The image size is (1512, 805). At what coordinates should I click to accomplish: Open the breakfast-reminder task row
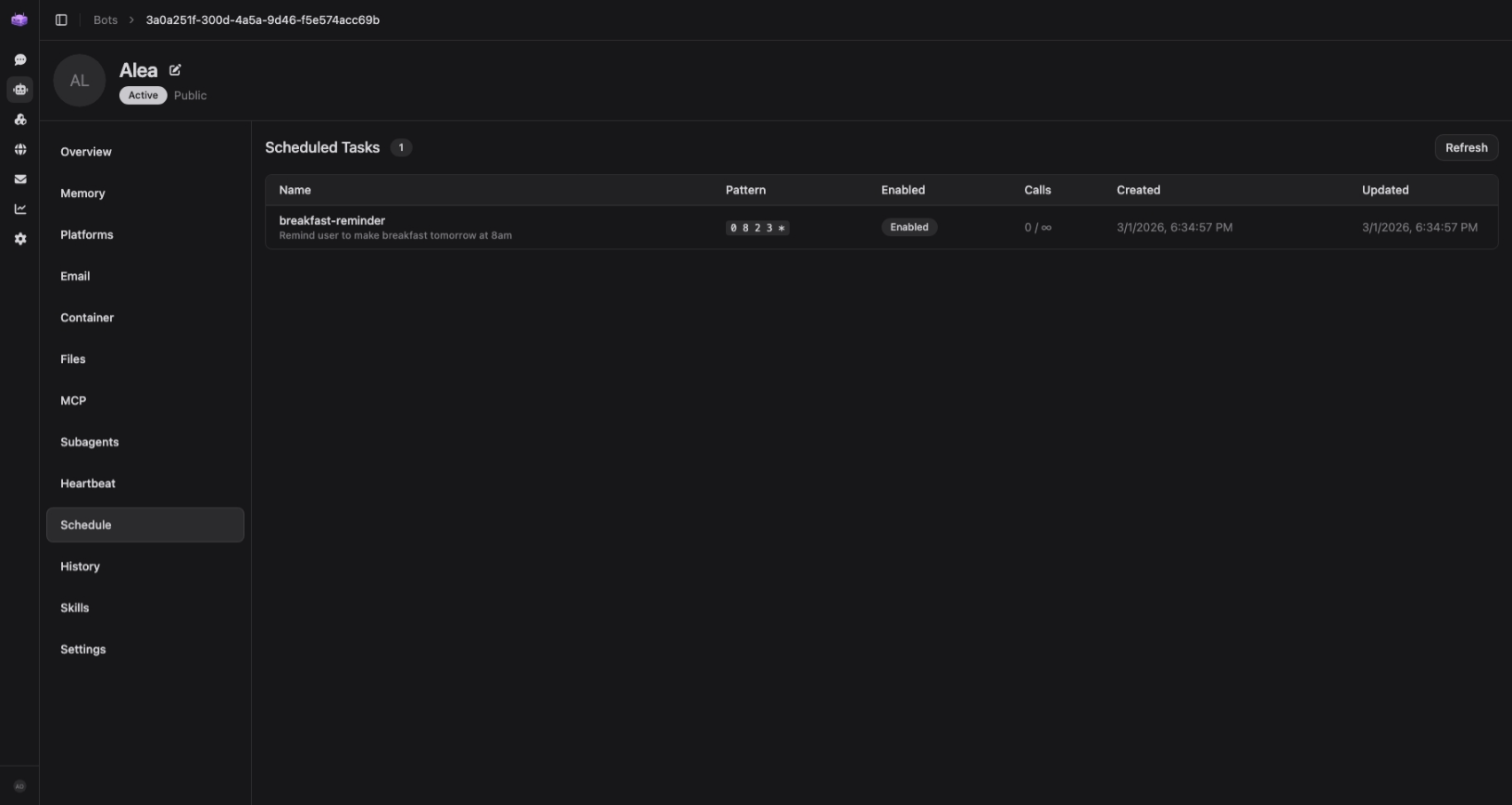pos(332,221)
